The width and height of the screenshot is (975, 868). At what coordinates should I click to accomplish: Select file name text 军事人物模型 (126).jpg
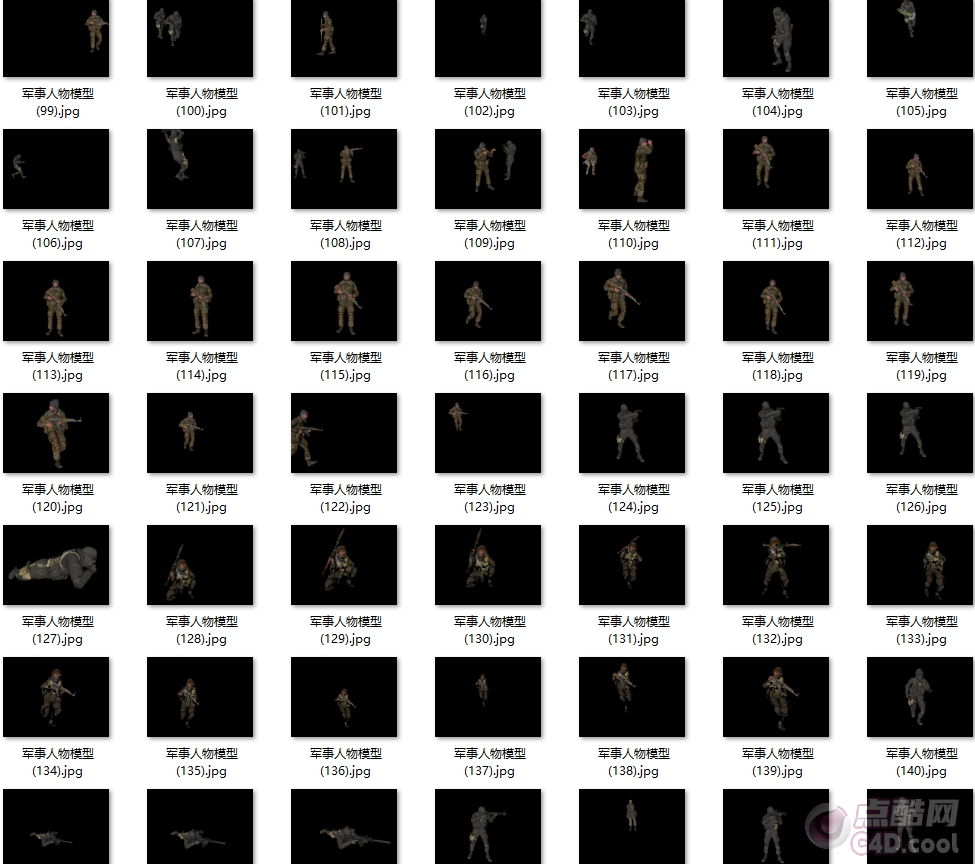pos(922,498)
